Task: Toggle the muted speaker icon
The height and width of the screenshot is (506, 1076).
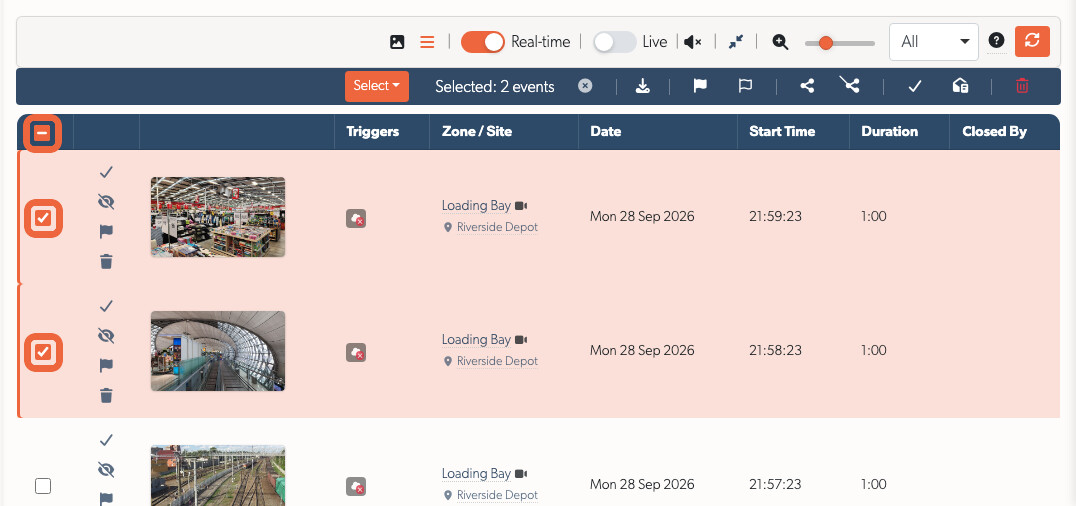Action: [693, 42]
